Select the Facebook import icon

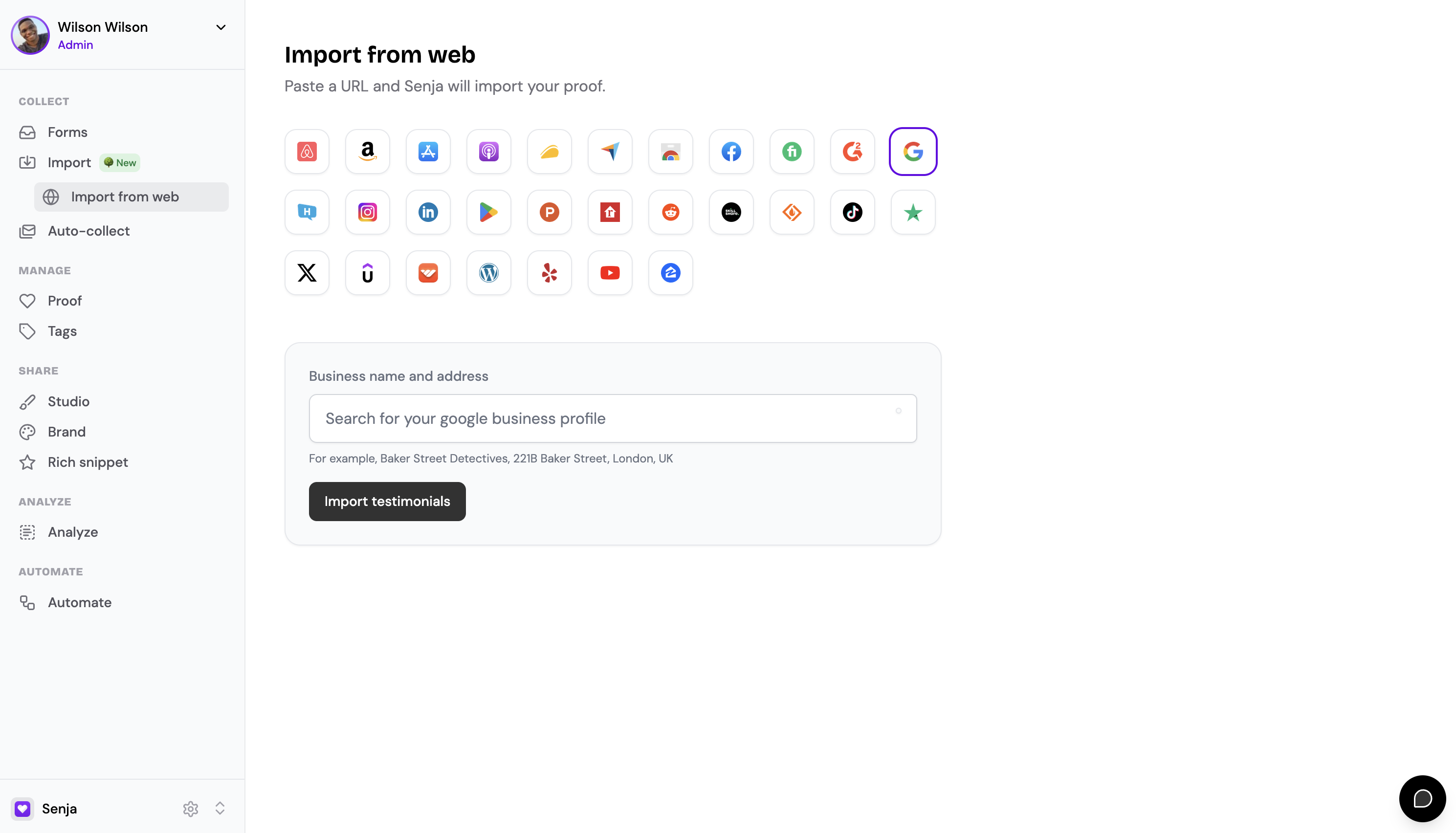(x=731, y=152)
